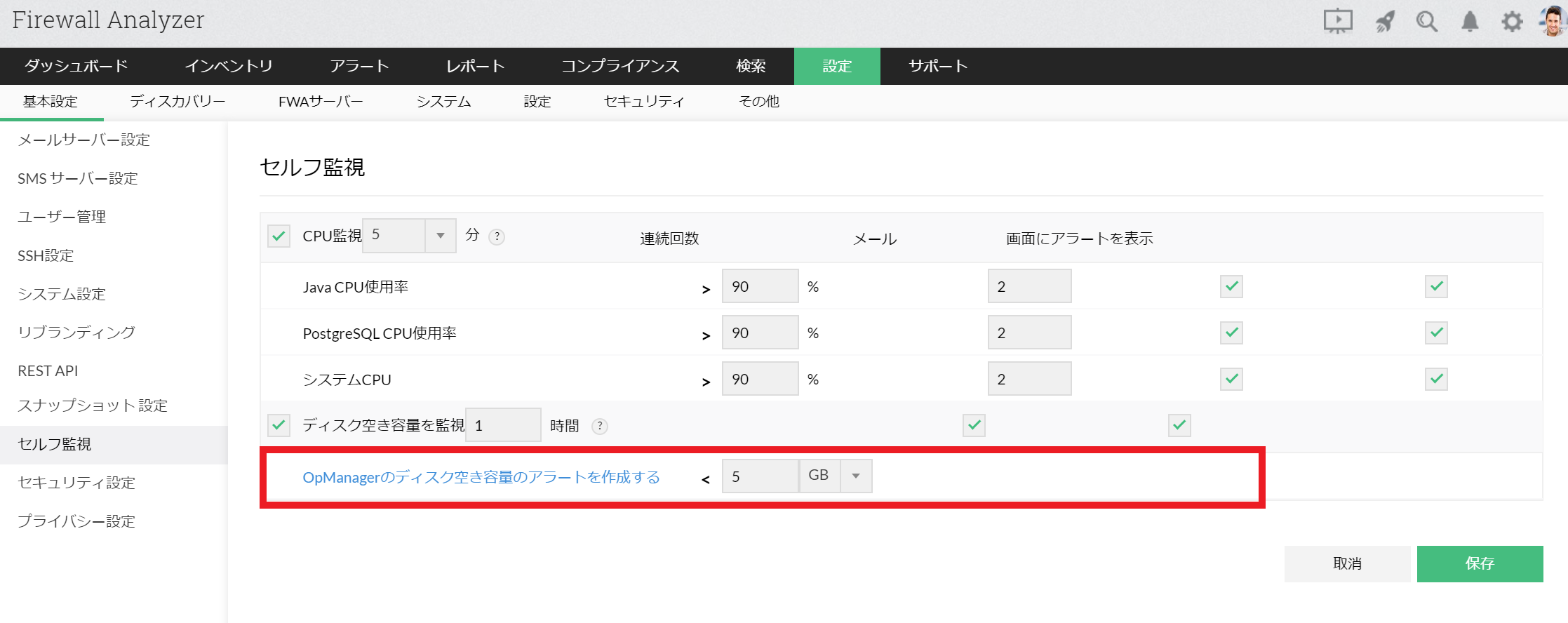Image resolution: width=1568 pixels, height=623 pixels.
Task: Open the コンプライアンス menu
Action: coord(620,66)
